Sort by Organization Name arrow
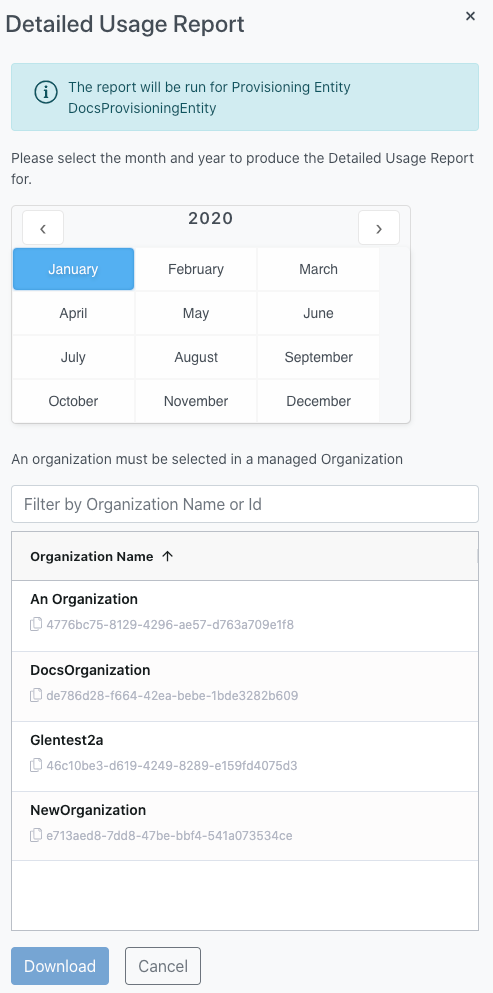Viewport: 493px width, 993px height. click(x=167, y=556)
